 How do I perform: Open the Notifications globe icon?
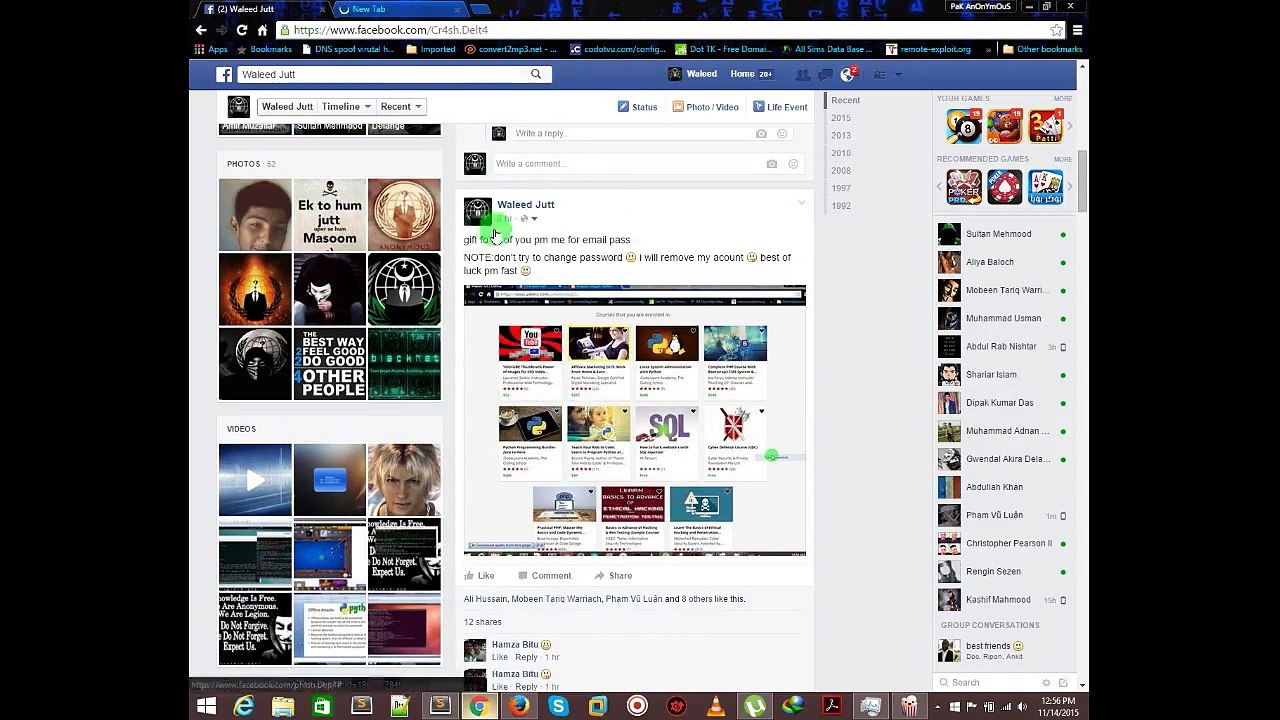tap(848, 74)
